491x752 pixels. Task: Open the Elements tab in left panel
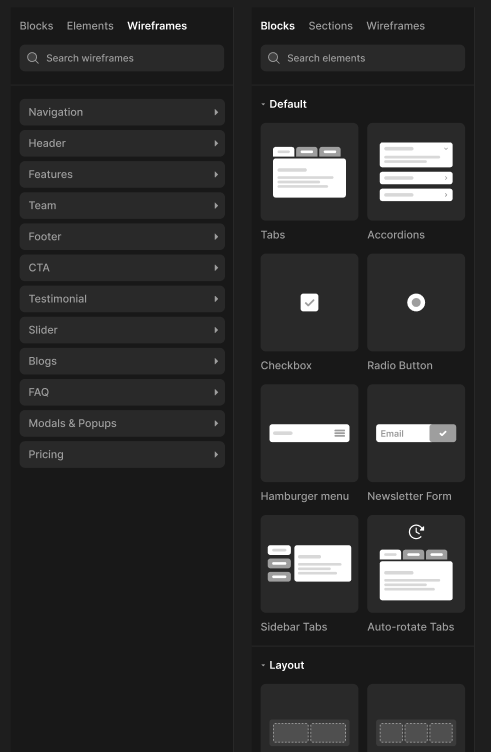(x=90, y=26)
